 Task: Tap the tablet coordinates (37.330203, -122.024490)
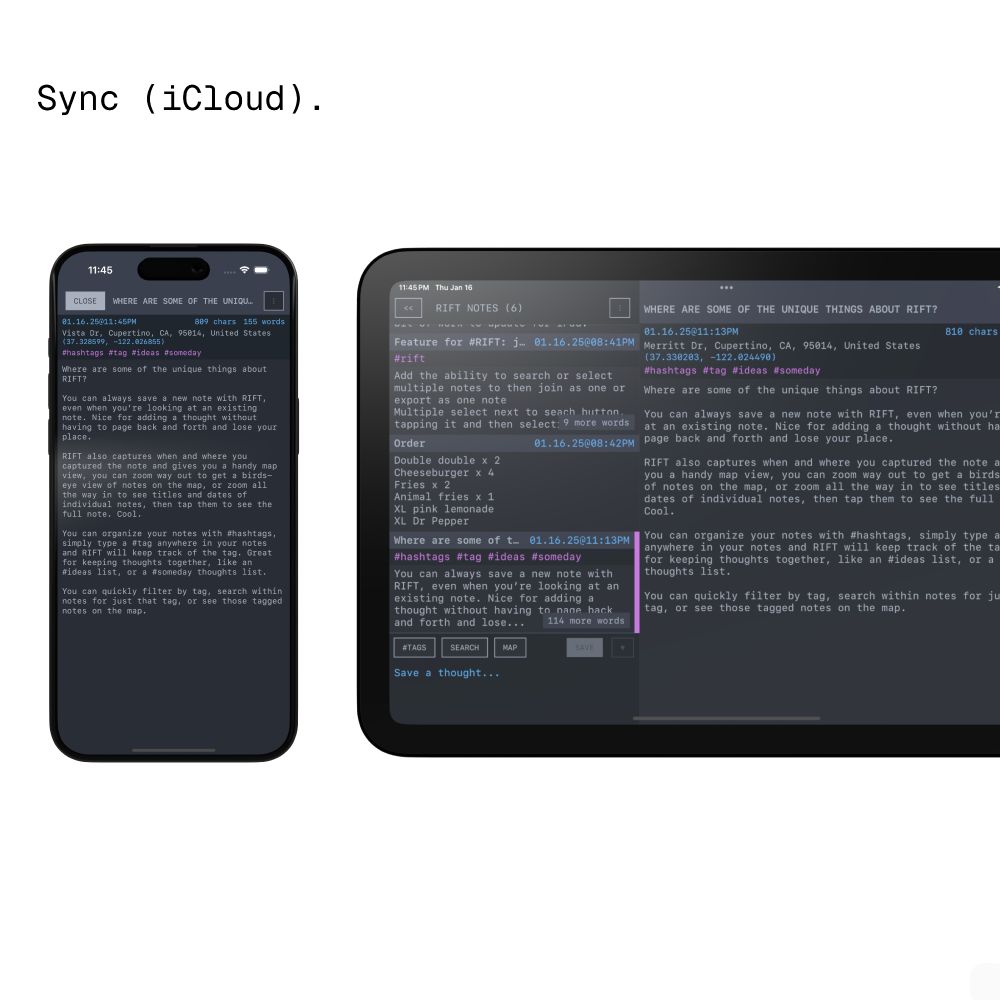(710, 357)
